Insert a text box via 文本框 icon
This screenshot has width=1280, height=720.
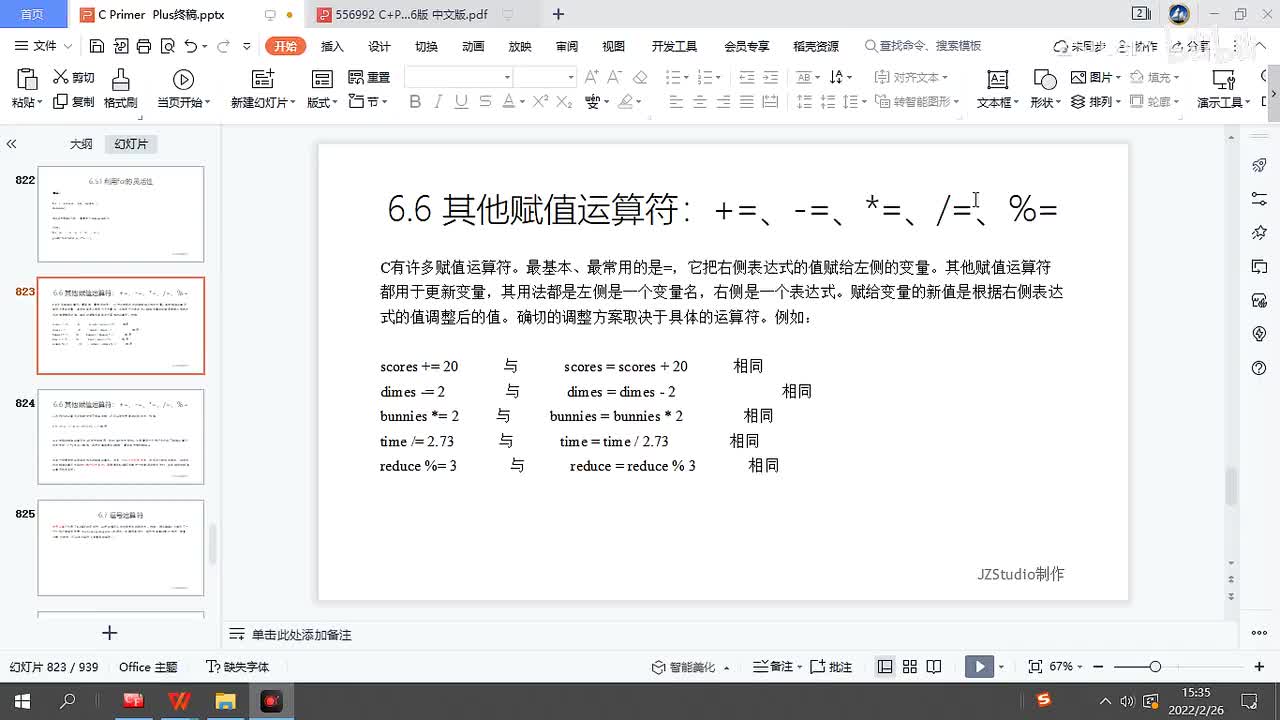(997, 80)
